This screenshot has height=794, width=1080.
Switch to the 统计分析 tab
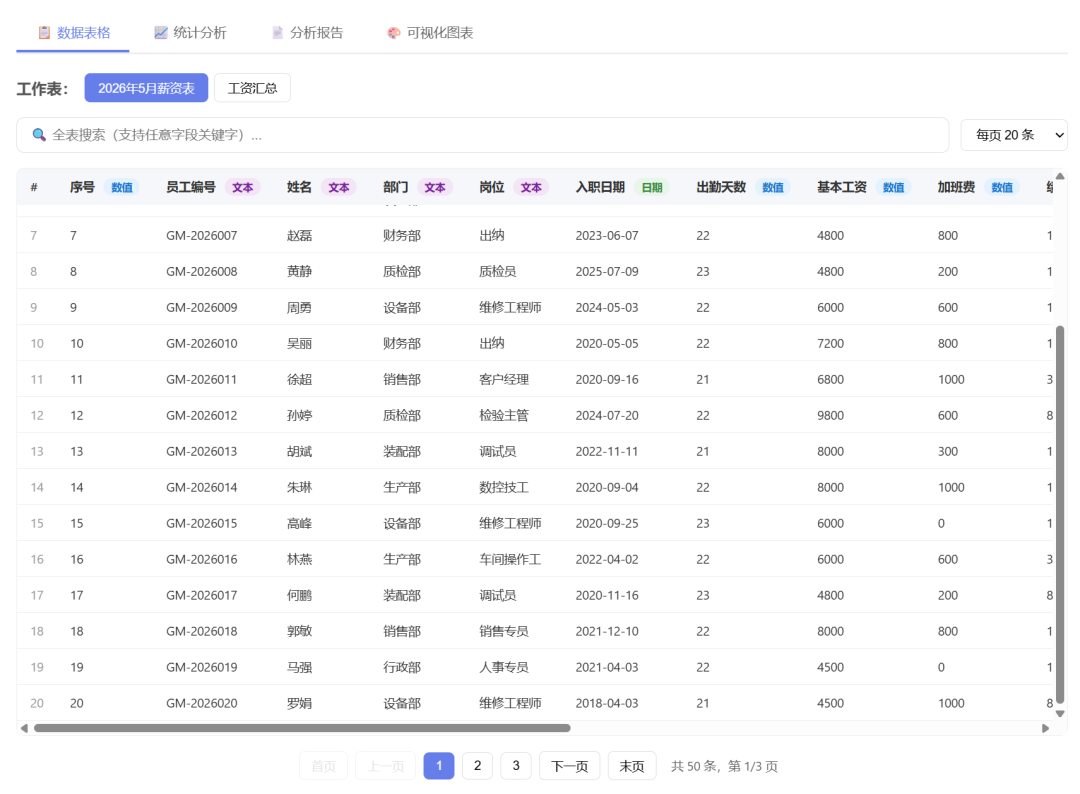tap(190, 32)
